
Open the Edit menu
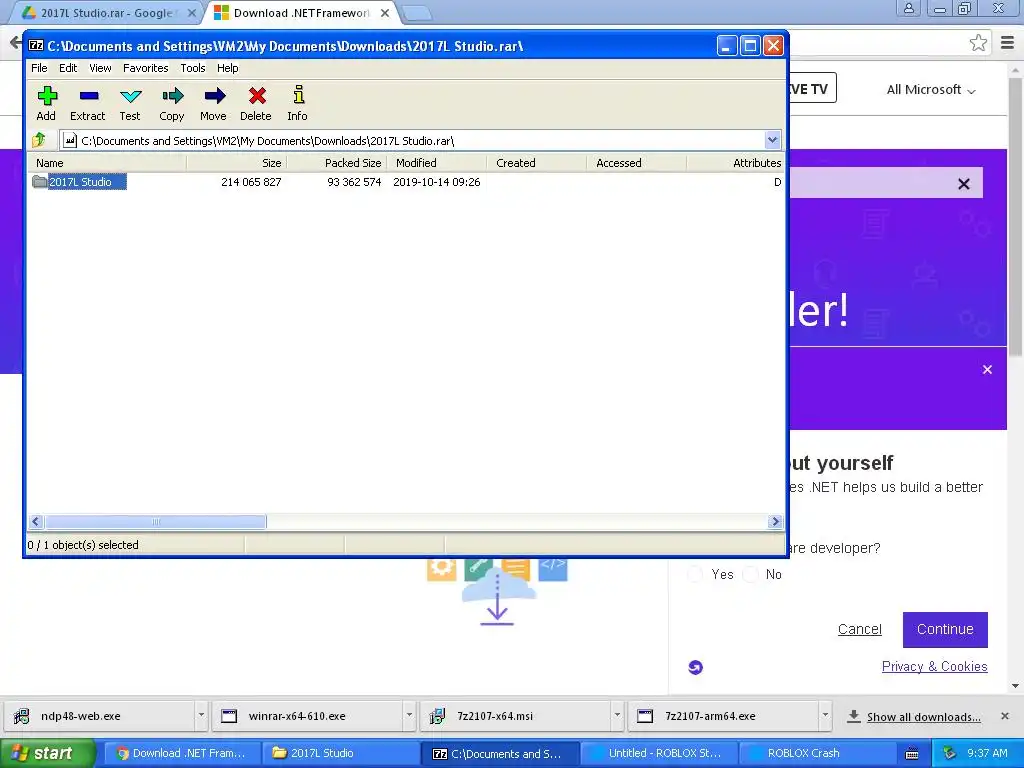coord(68,68)
